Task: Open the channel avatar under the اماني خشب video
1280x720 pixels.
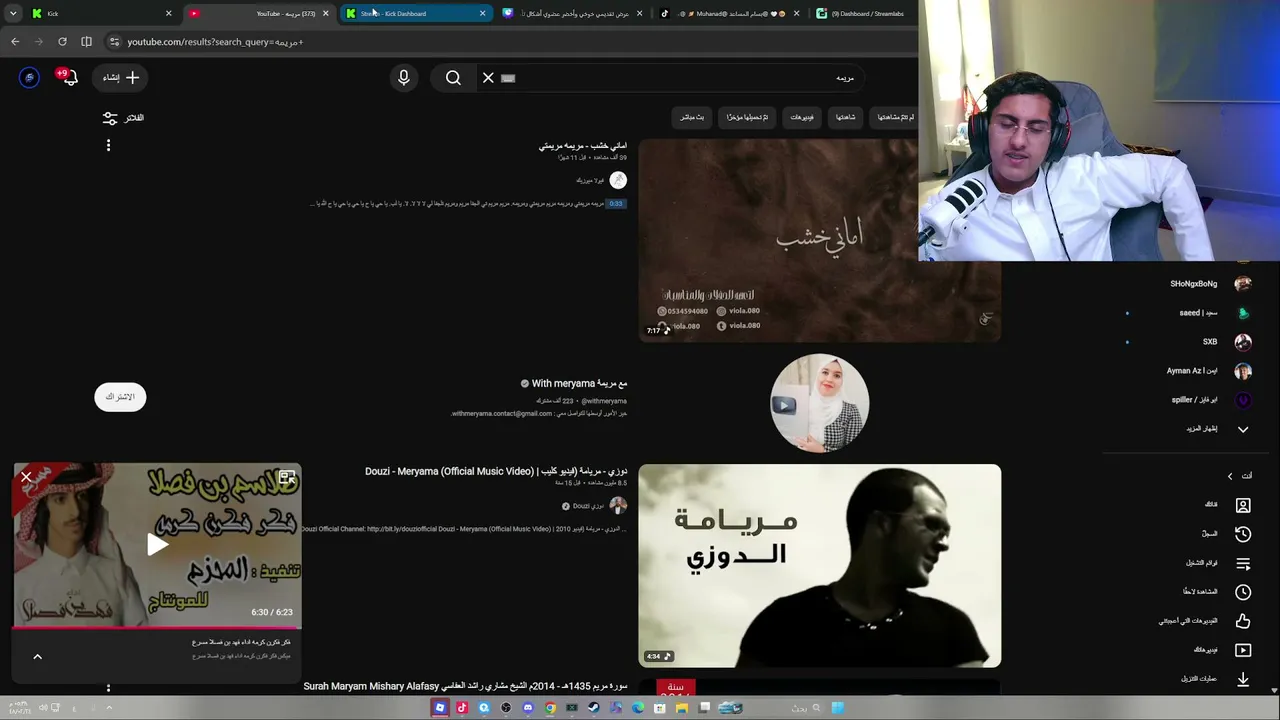Action: [x=618, y=180]
